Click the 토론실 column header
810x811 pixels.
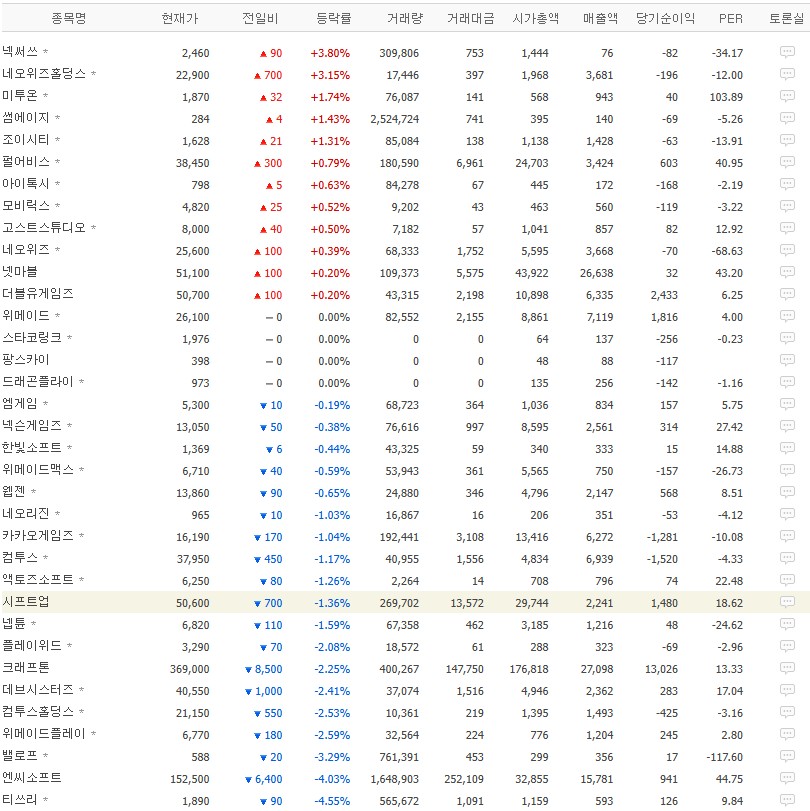(x=786, y=19)
